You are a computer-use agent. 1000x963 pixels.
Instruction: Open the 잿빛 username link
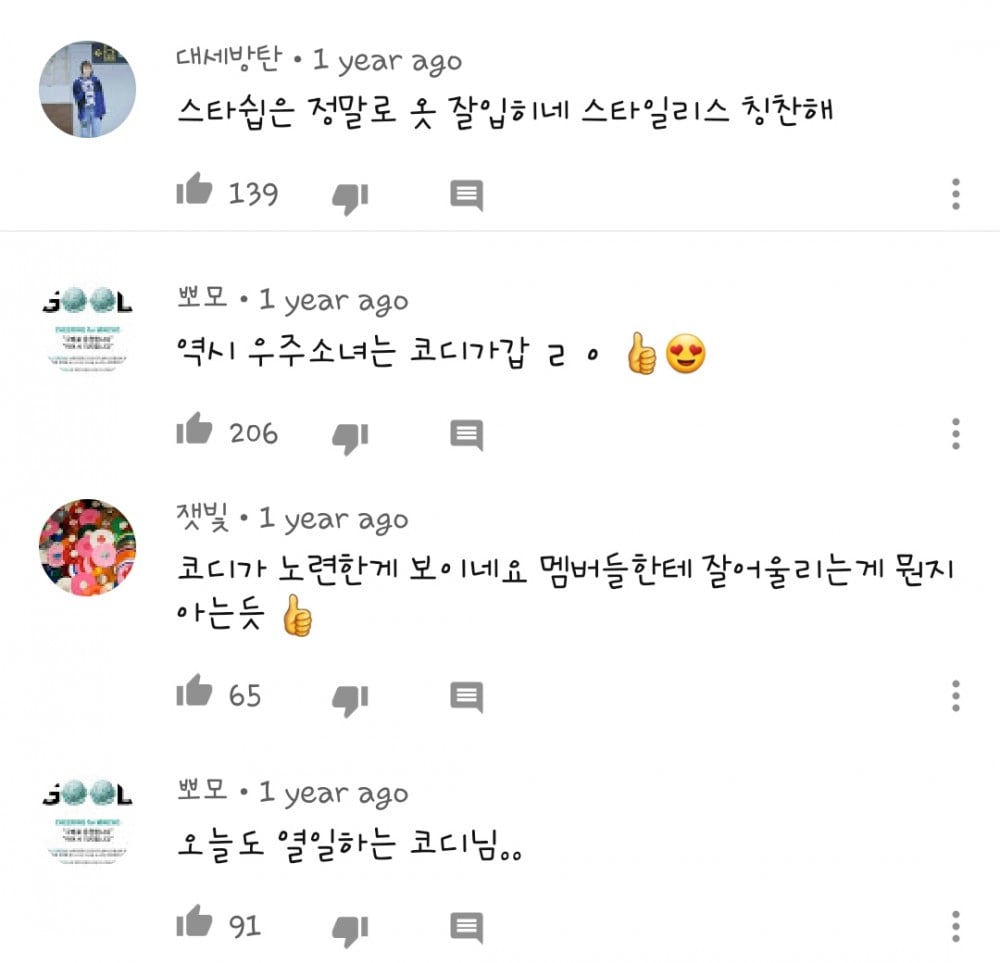tap(202, 517)
